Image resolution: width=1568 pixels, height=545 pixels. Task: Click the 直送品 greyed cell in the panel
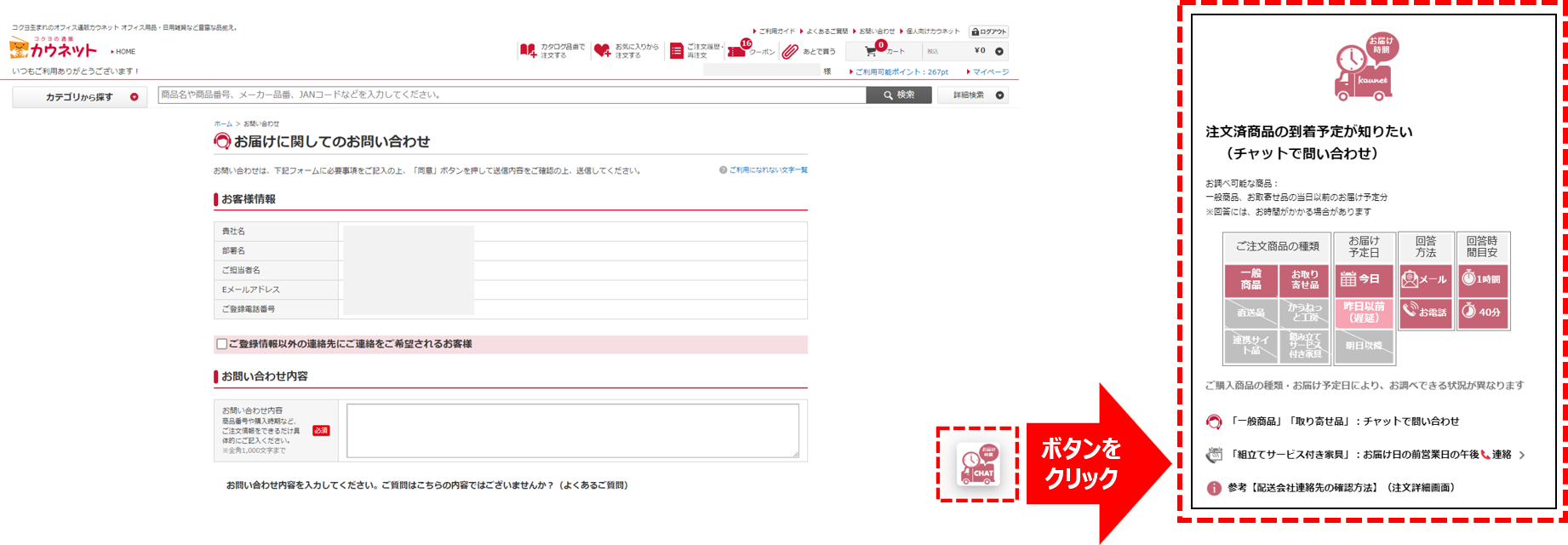pyautogui.click(x=1251, y=313)
